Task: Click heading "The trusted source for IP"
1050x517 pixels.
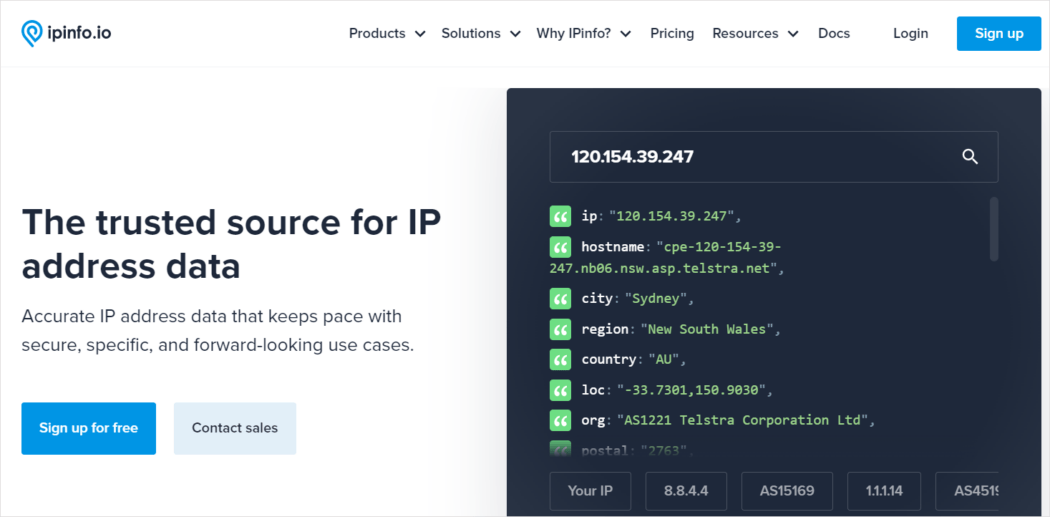Action: [232, 222]
